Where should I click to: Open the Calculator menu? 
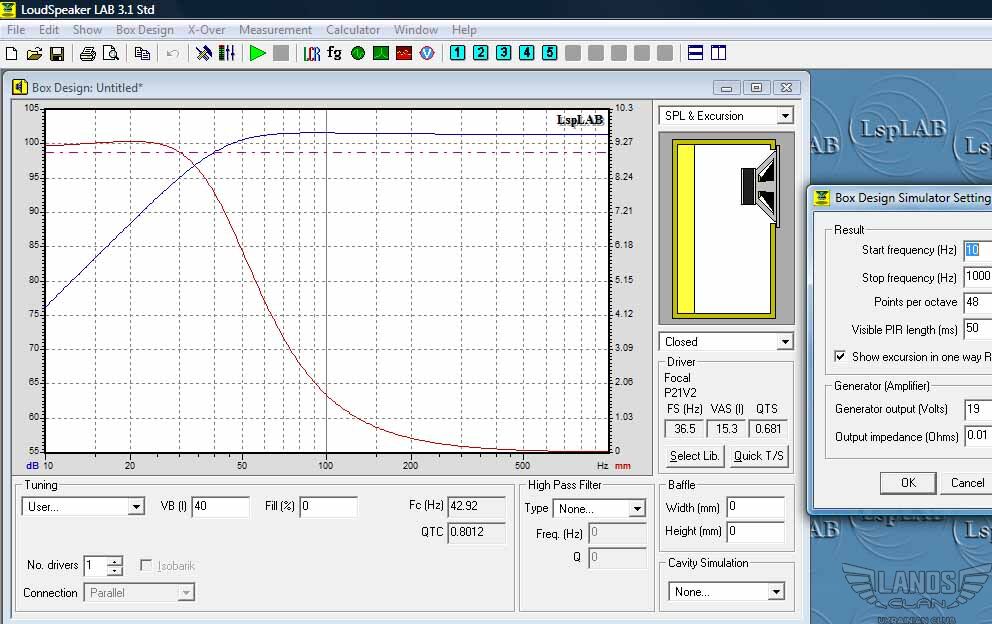tap(353, 30)
